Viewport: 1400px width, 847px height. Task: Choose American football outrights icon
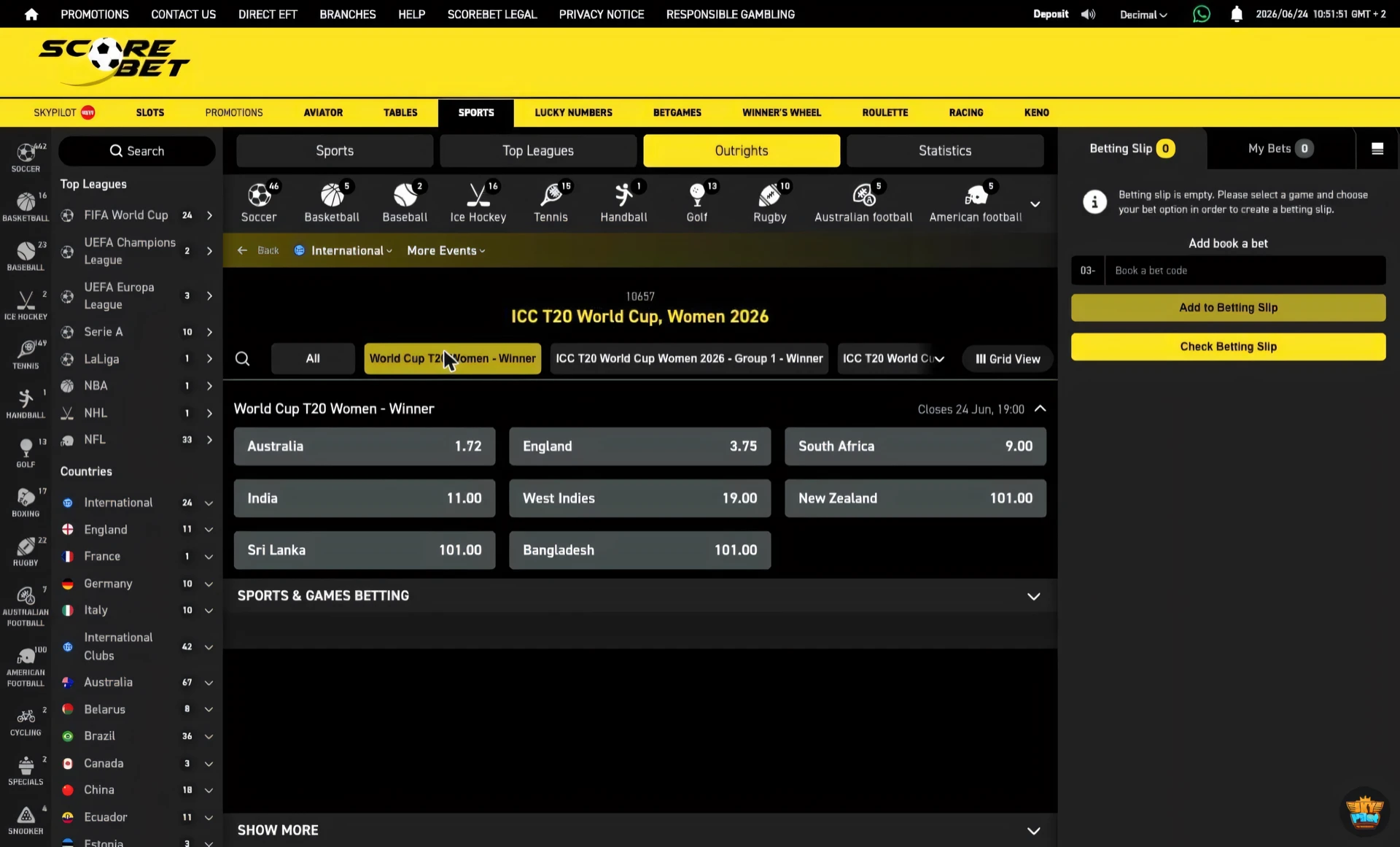(976, 202)
